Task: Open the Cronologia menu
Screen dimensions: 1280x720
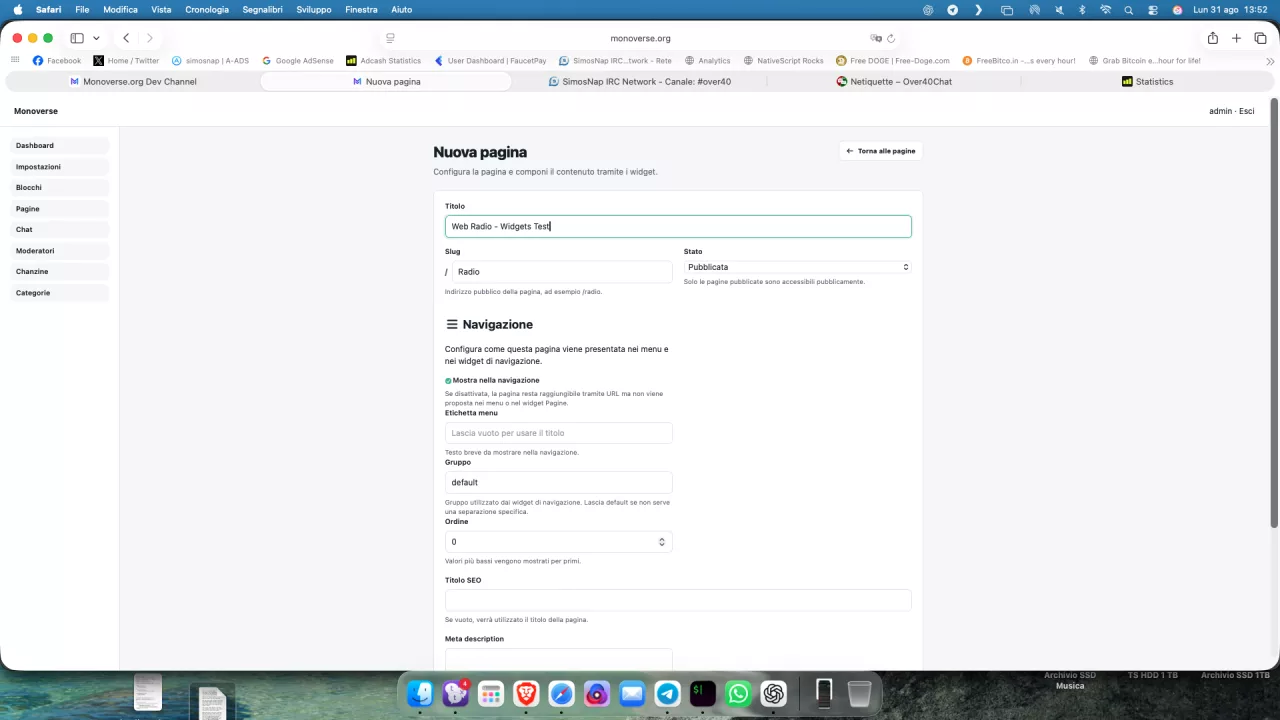Action: click(207, 9)
